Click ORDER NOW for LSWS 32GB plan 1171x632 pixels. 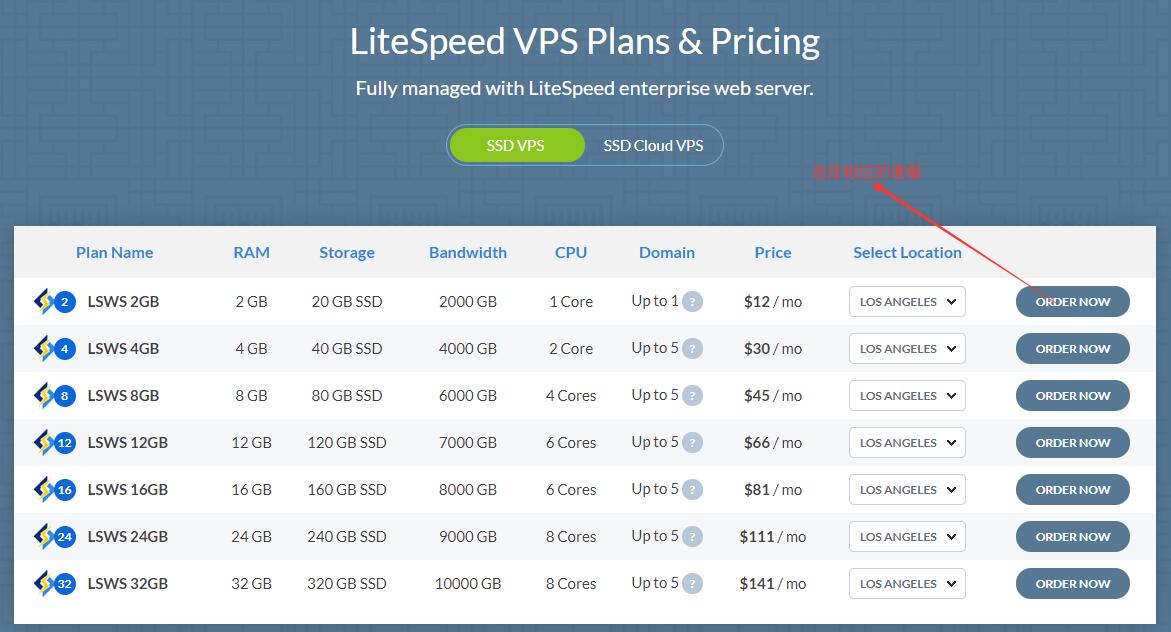point(1072,583)
